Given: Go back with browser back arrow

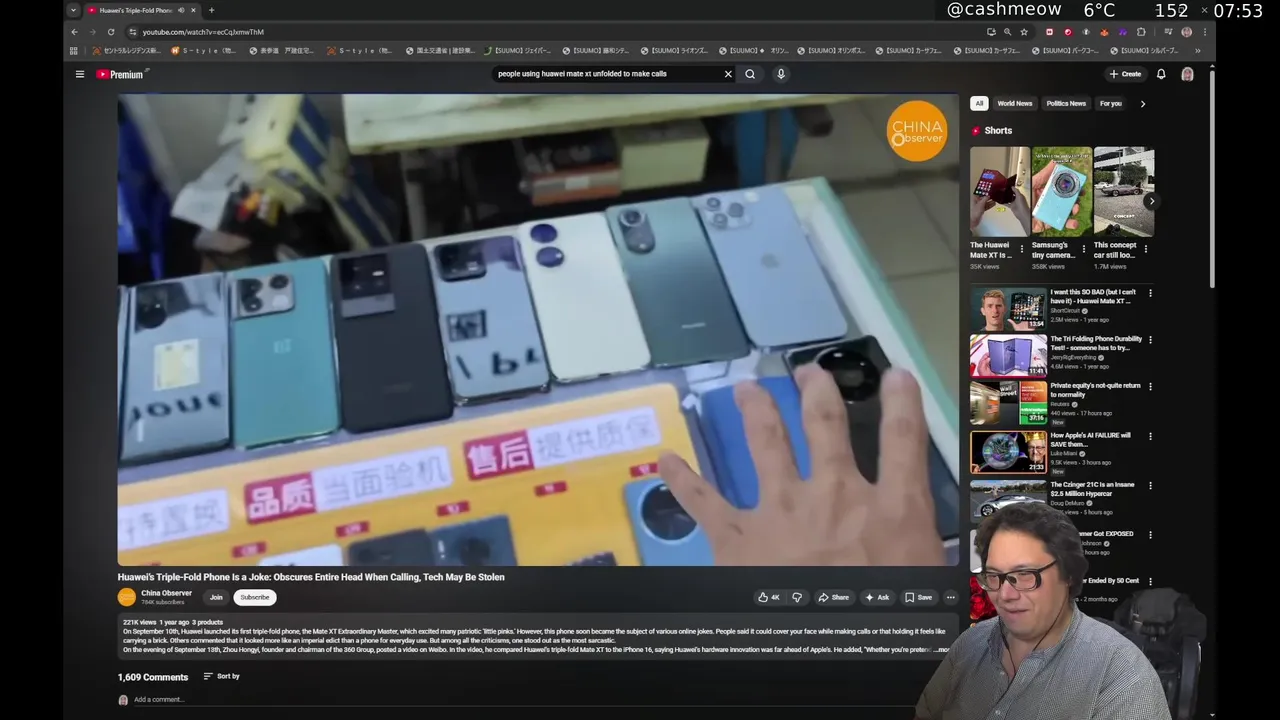Looking at the screenshot, I should [x=74, y=32].
